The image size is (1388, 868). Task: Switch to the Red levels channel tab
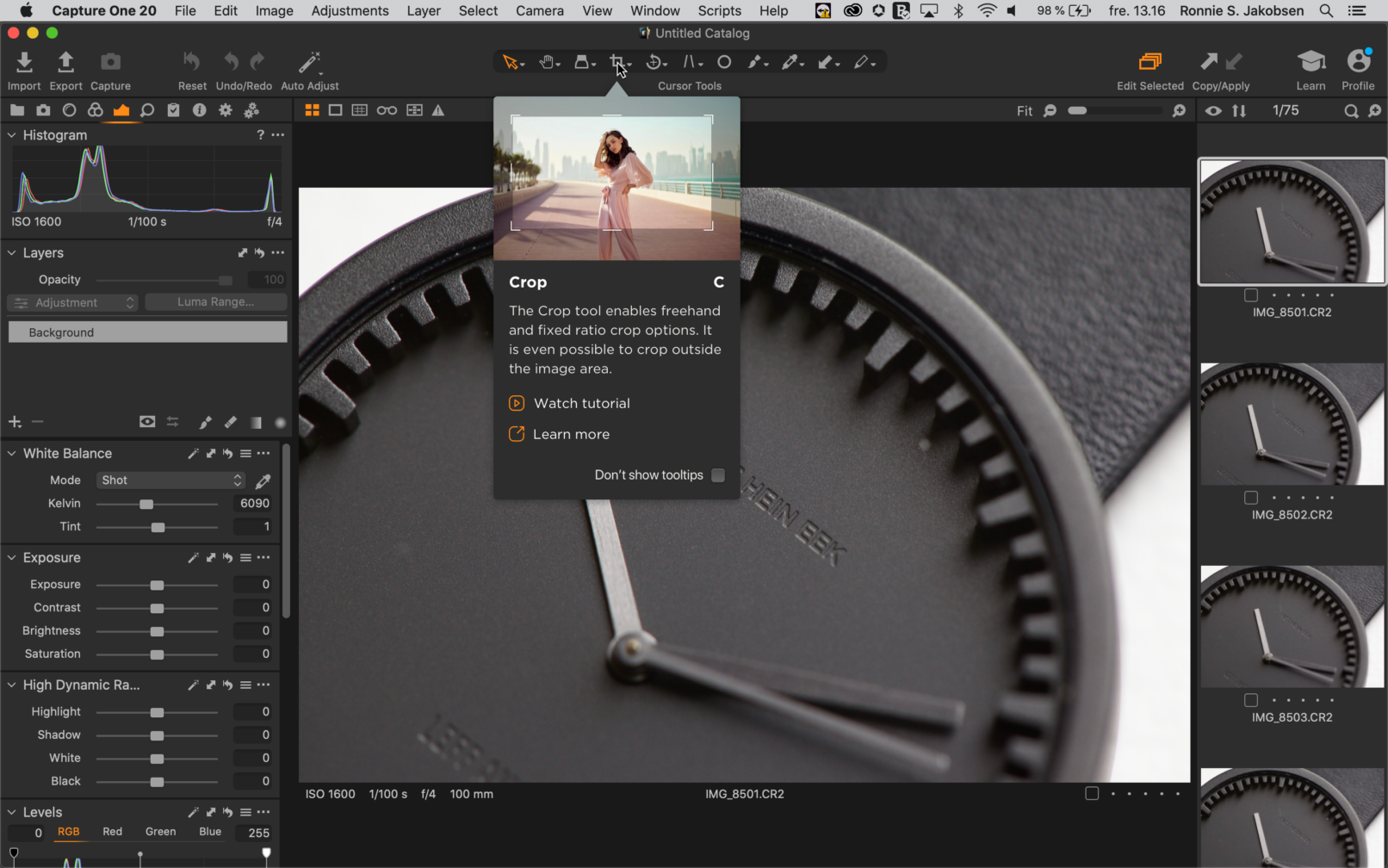pyautogui.click(x=112, y=832)
